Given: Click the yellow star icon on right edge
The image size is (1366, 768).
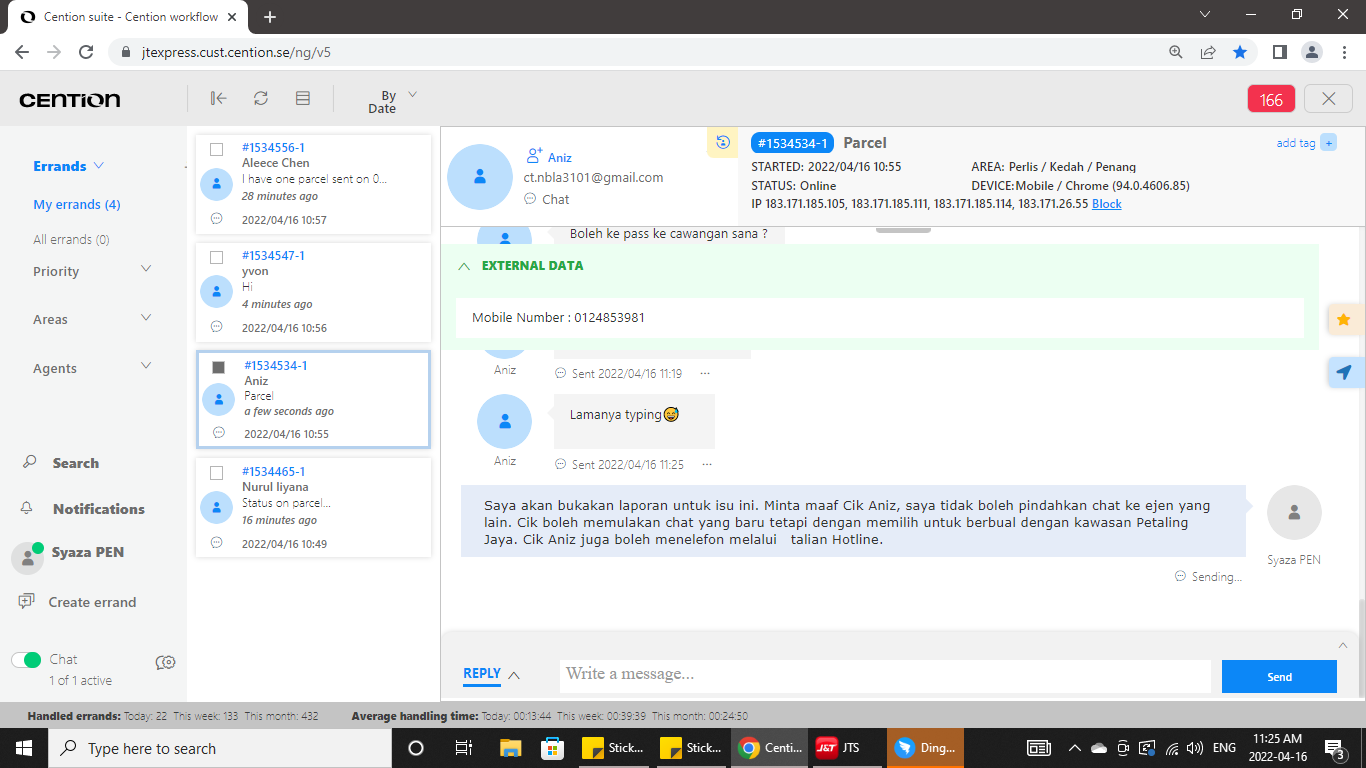Looking at the screenshot, I should (1344, 320).
